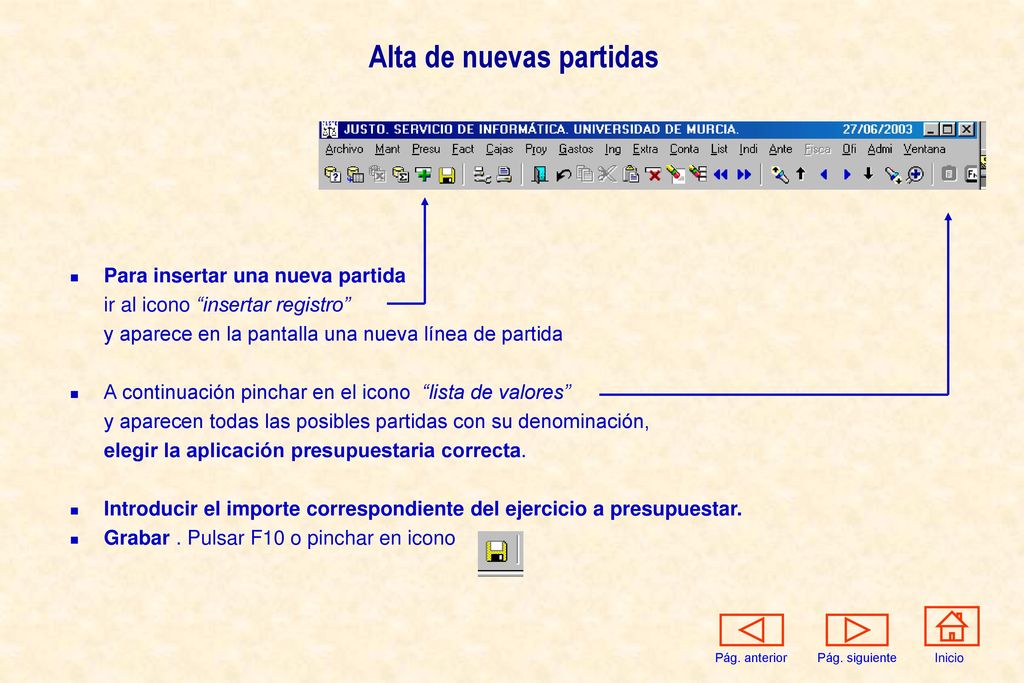
Task: Minimize the JUSTO window
Action: (x=931, y=129)
